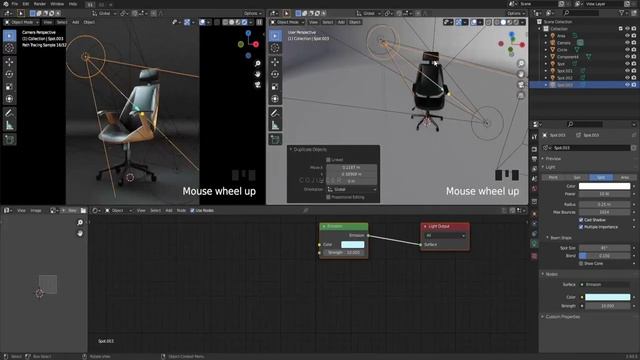Click pan hand icon in Camera Perspective viewport
Viewport: 640px width, 360px height.
(258, 74)
